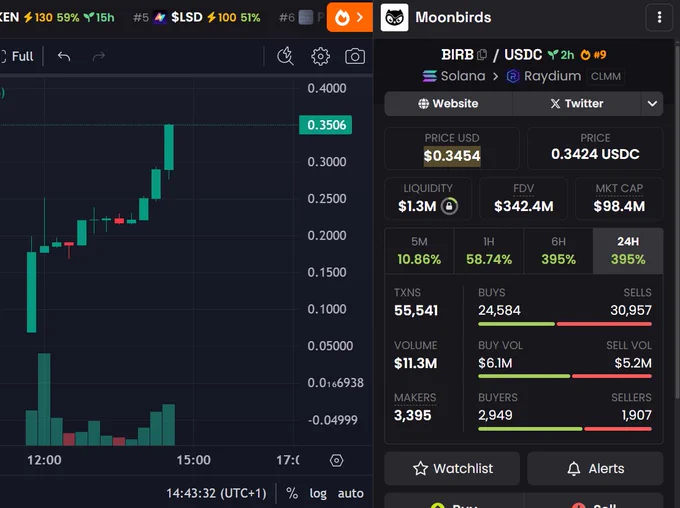Toggle percent scale on the chart
Viewport: 680px width, 508px height.
pos(292,493)
